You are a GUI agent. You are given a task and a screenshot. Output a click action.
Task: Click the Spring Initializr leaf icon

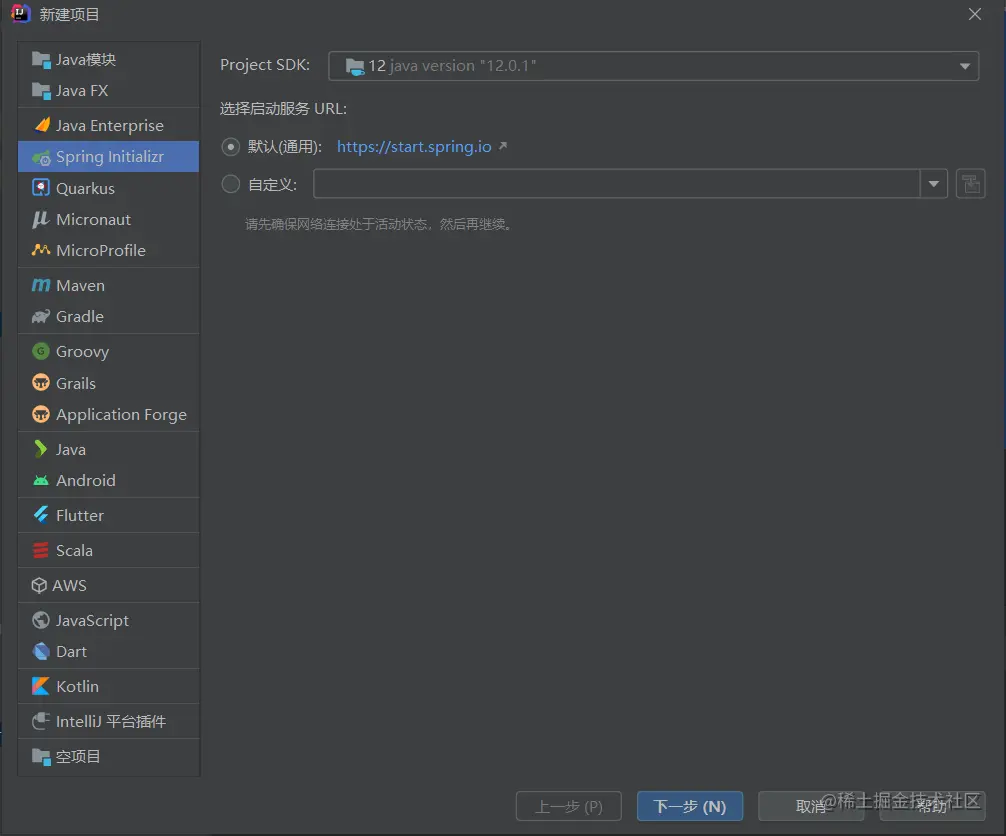(x=41, y=157)
